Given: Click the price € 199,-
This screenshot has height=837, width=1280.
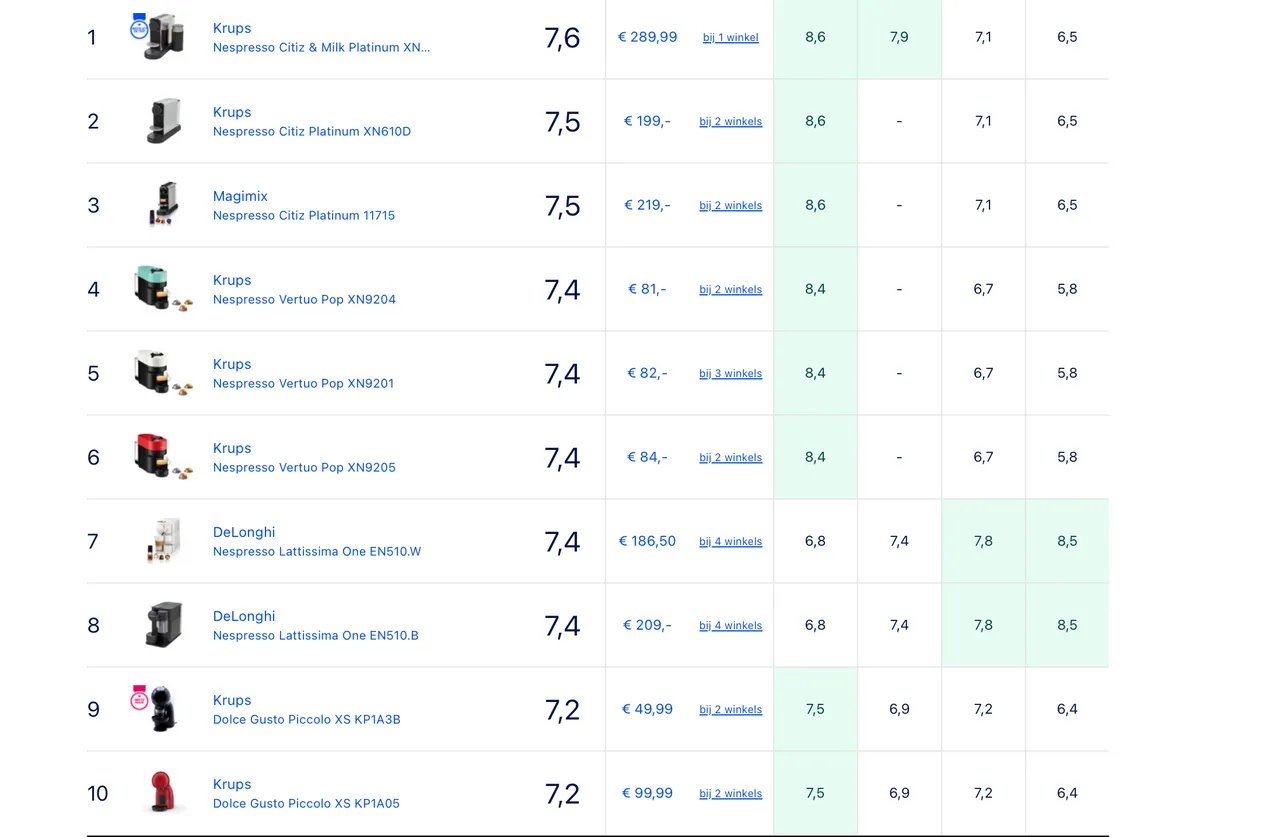Looking at the screenshot, I should [x=647, y=121].
